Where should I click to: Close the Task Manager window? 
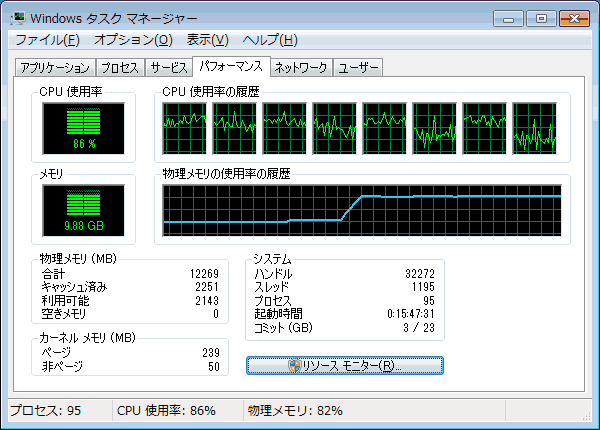574,18
